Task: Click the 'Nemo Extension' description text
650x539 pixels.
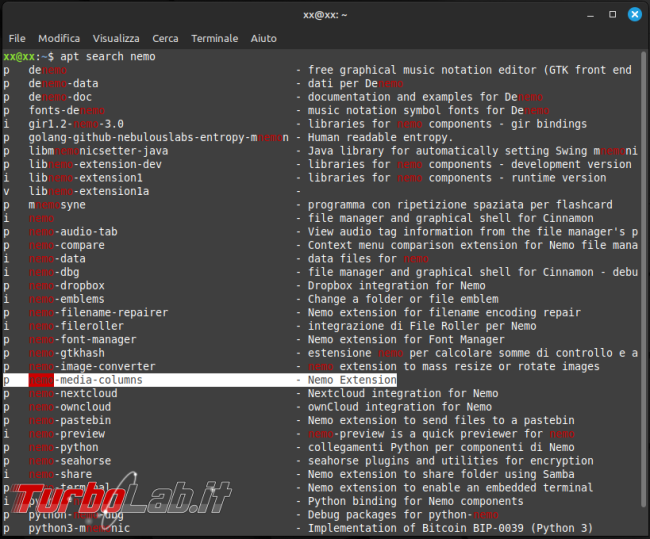Action: click(x=352, y=380)
